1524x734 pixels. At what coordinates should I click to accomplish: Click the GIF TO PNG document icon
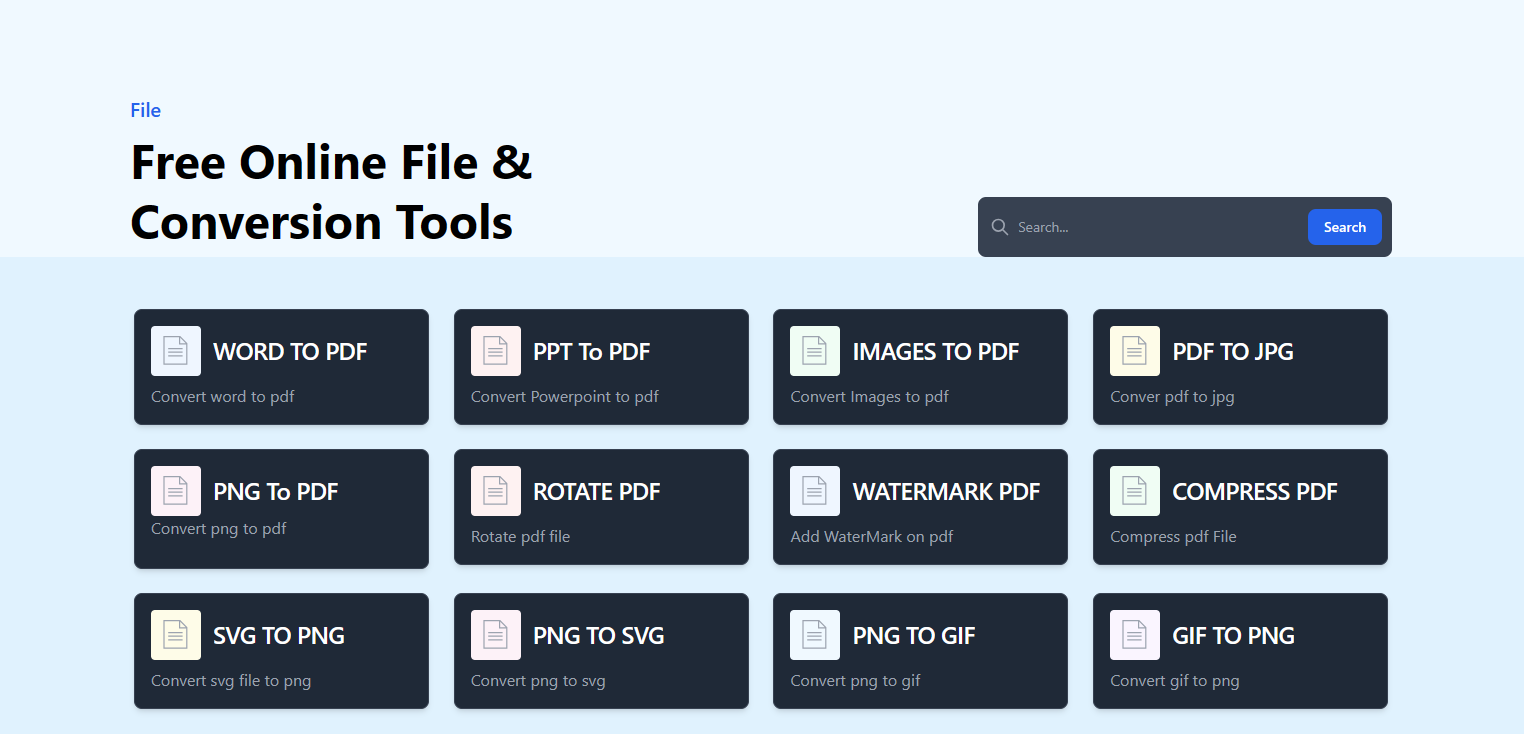[x=1135, y=635]
